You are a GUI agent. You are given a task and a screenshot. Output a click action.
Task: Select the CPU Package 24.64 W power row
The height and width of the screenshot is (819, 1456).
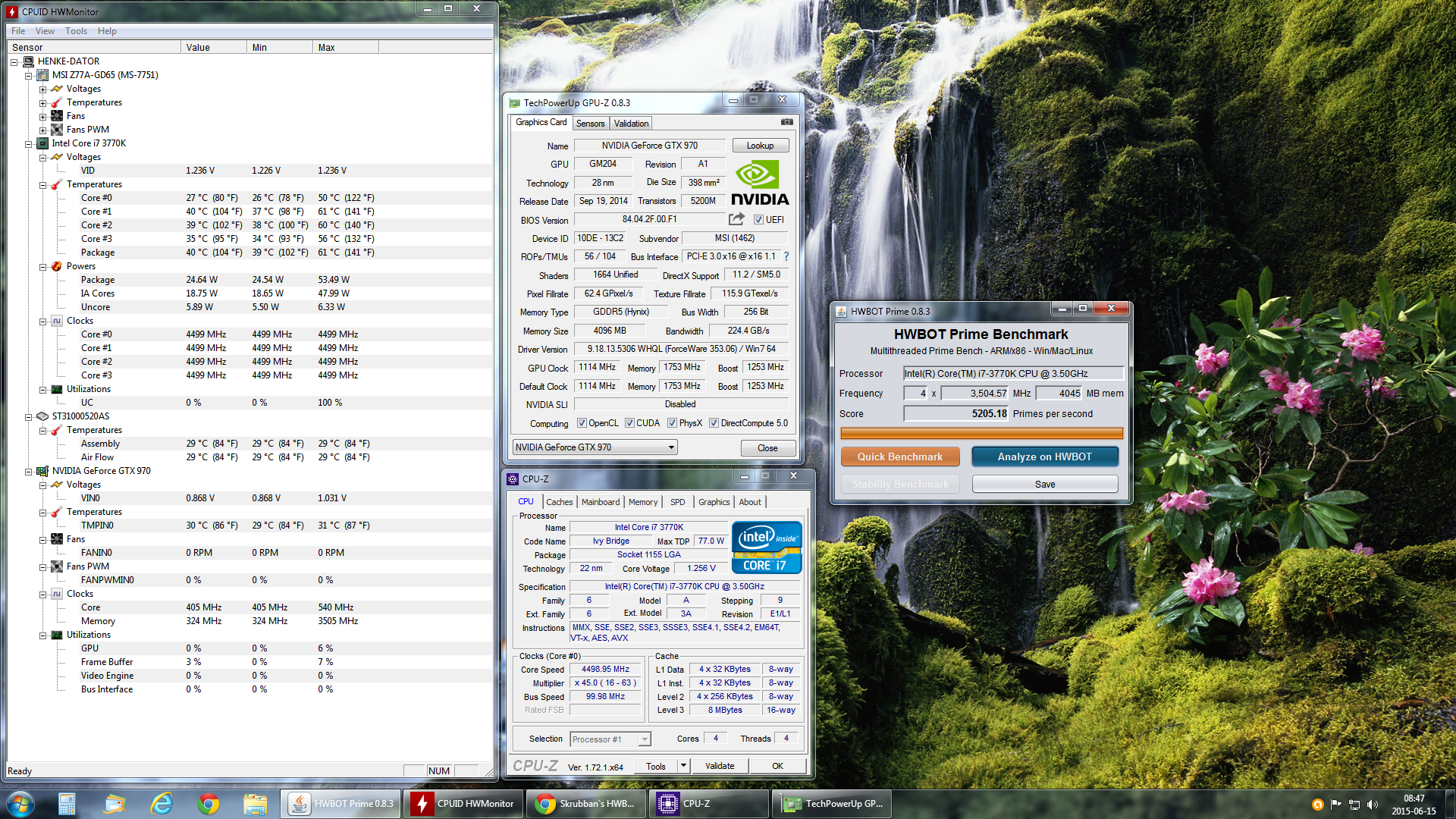coord(250,280)
